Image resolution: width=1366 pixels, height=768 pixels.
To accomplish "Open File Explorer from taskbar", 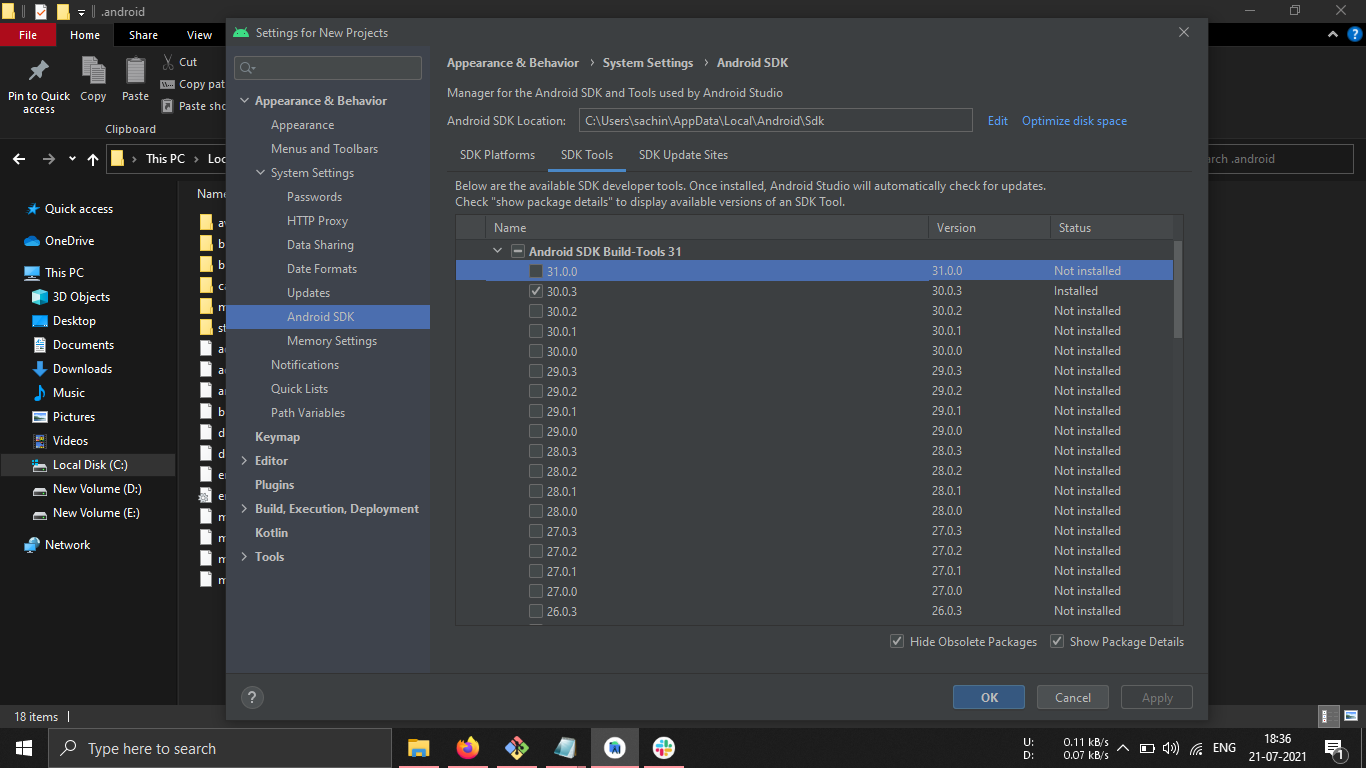I will pyautogui.click(x=418, y=748).
